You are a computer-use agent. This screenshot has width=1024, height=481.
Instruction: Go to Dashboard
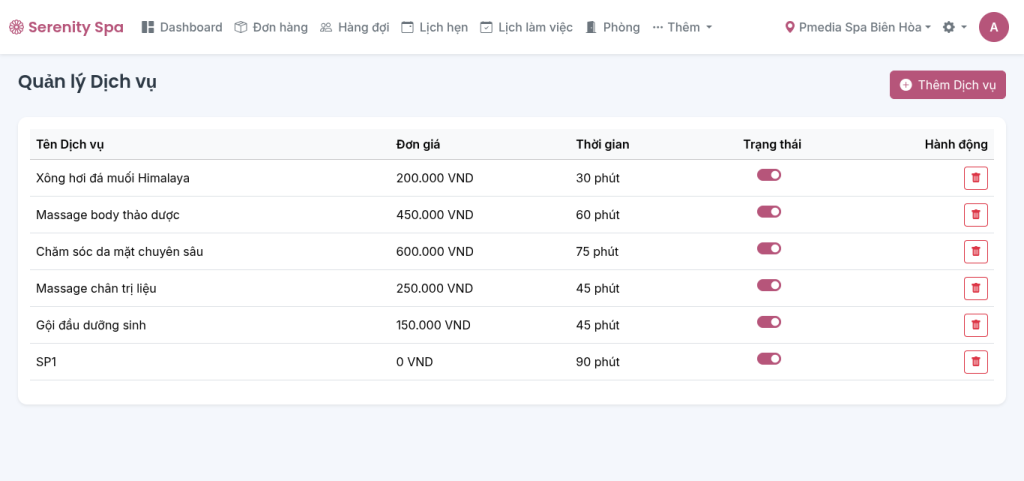pyautogui.click(x=182, y=27)
